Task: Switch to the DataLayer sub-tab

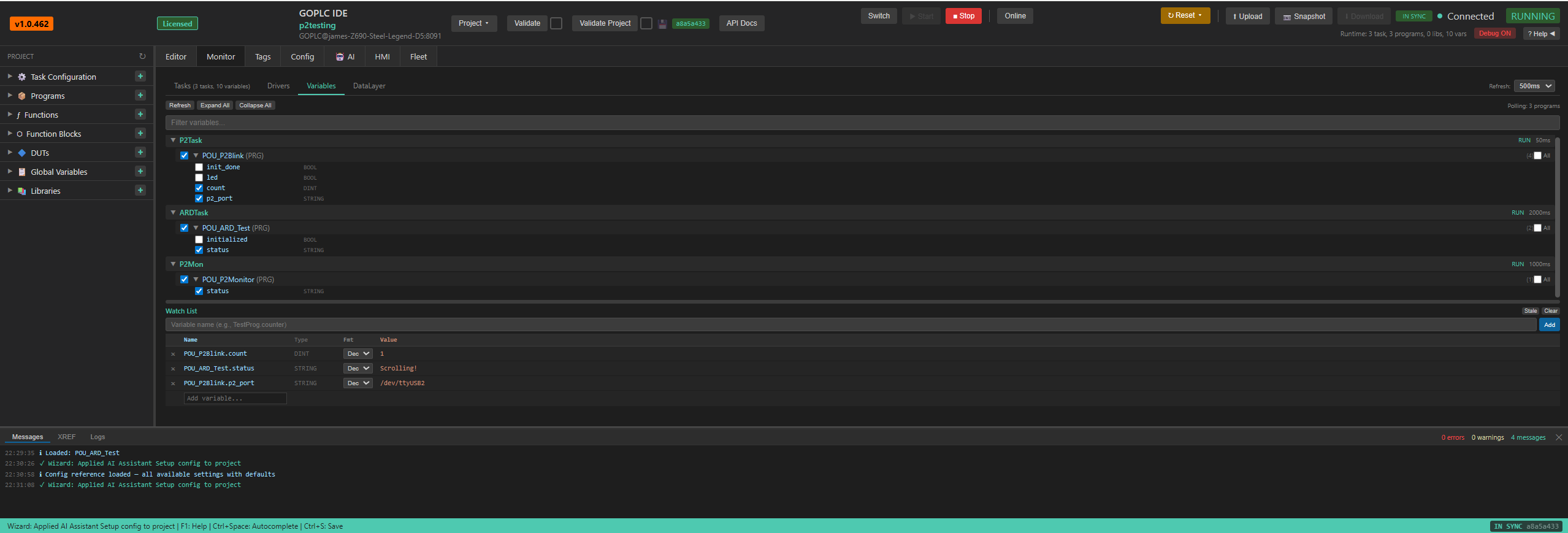Action: 369,86
